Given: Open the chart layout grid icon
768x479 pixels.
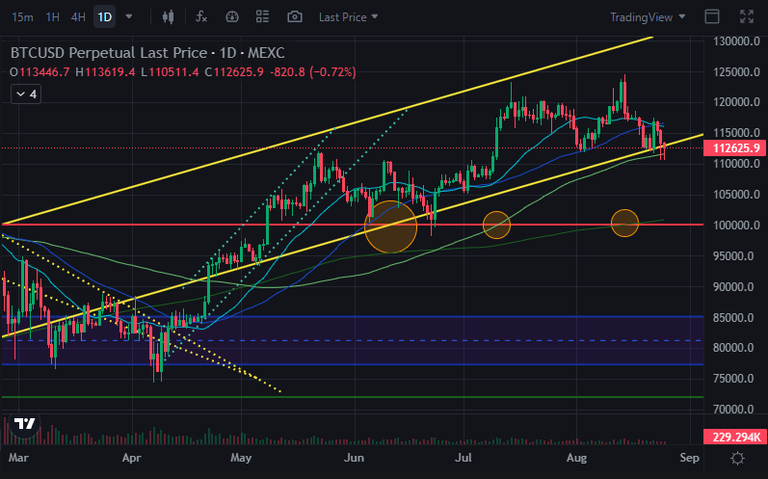Looking at the screenshot, I should [x=263, y=17].
